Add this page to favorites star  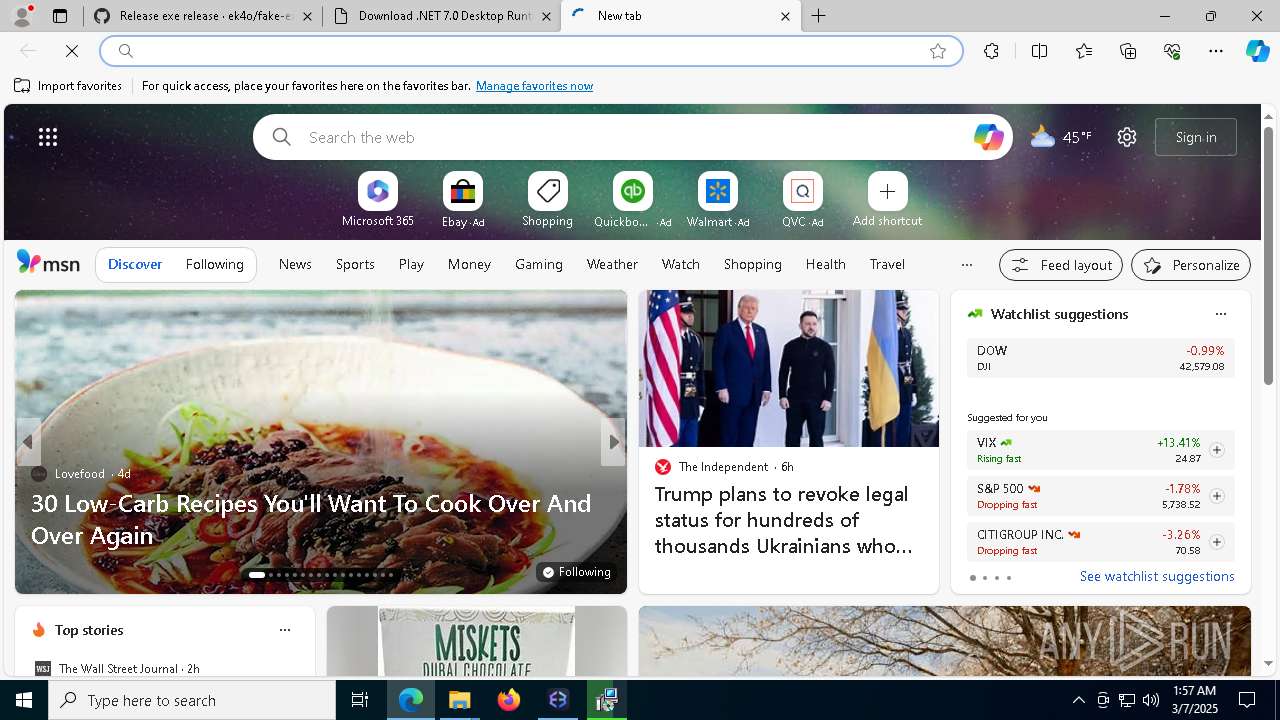pyautogui.click(x=938, y=51)
